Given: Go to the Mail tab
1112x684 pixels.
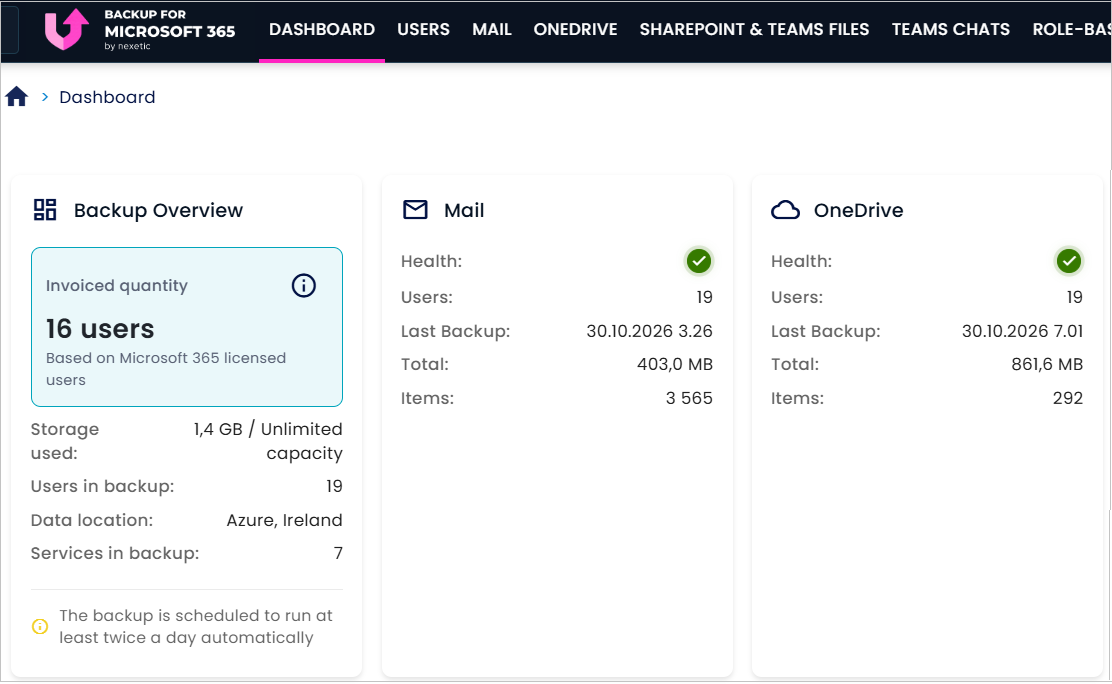Looking at the screenshot, I should 491,29.
